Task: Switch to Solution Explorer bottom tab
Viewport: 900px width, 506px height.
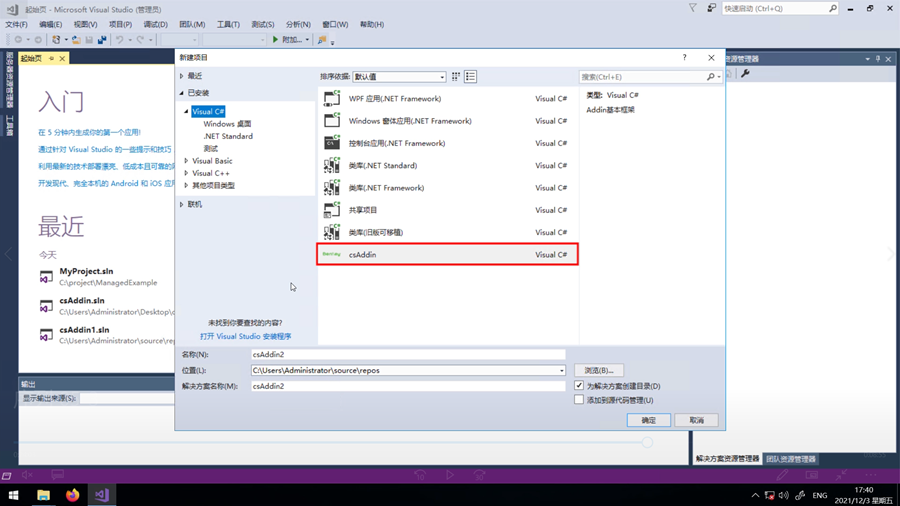Action: [x=727, y=459]
